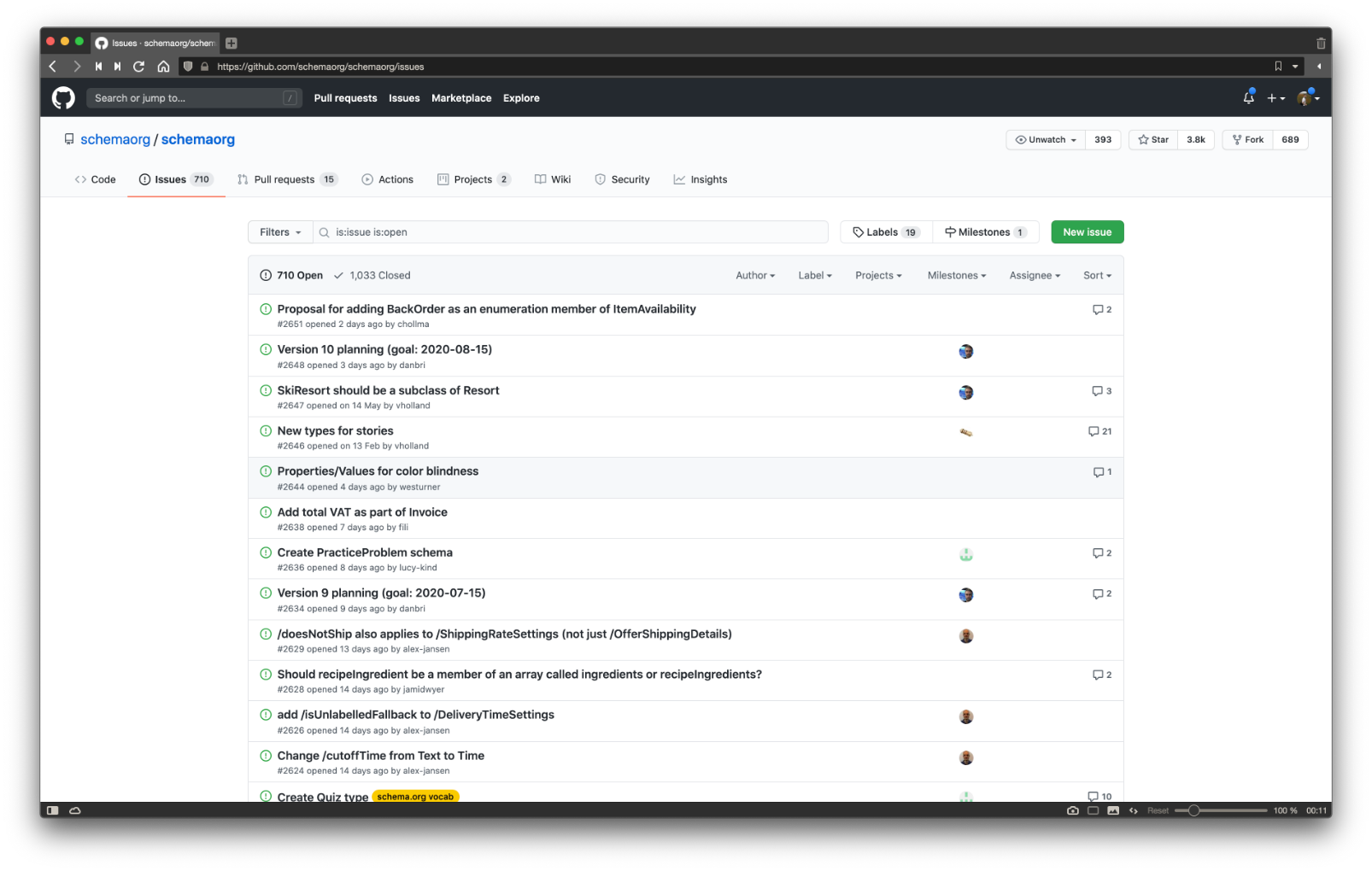Open the closed tabs trash can
Screen dimensions: 1372x871
(x=1321, y=43)
